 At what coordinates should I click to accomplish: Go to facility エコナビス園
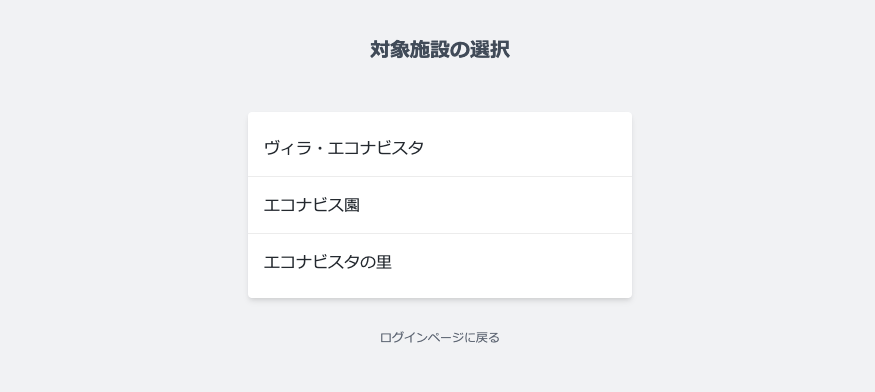coord(440,205)
